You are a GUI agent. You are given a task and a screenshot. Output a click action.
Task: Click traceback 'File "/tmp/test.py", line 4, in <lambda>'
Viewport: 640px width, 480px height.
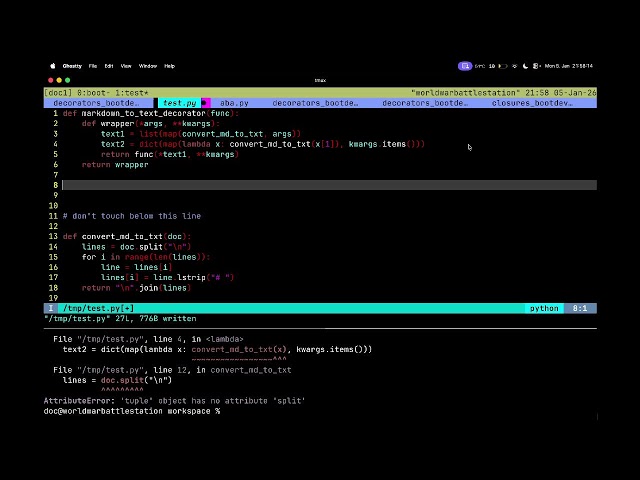click(x=148, y=339)
